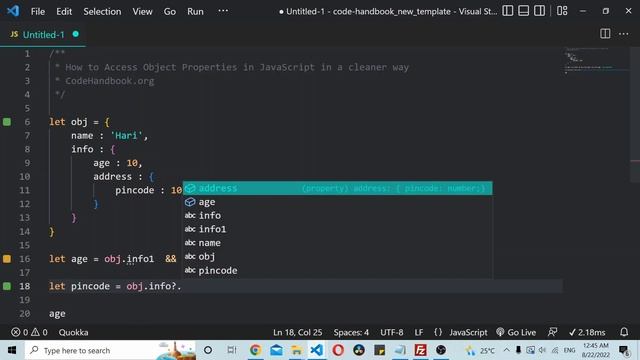Viewport: 640px width, 360px height.
Task: Pick the name suggestion from autocomplete
Action: (337, 243)
